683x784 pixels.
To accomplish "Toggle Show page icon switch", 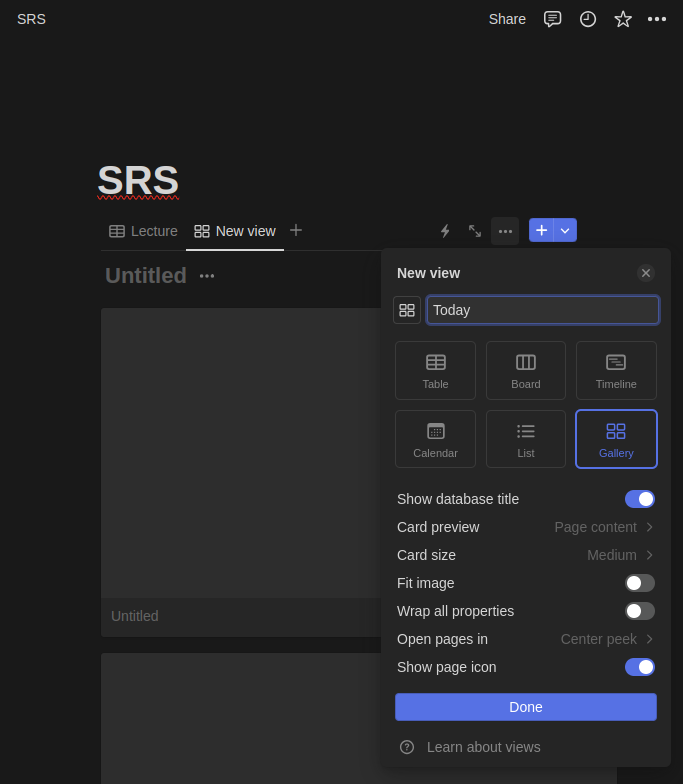I will [x=640, y=667].
